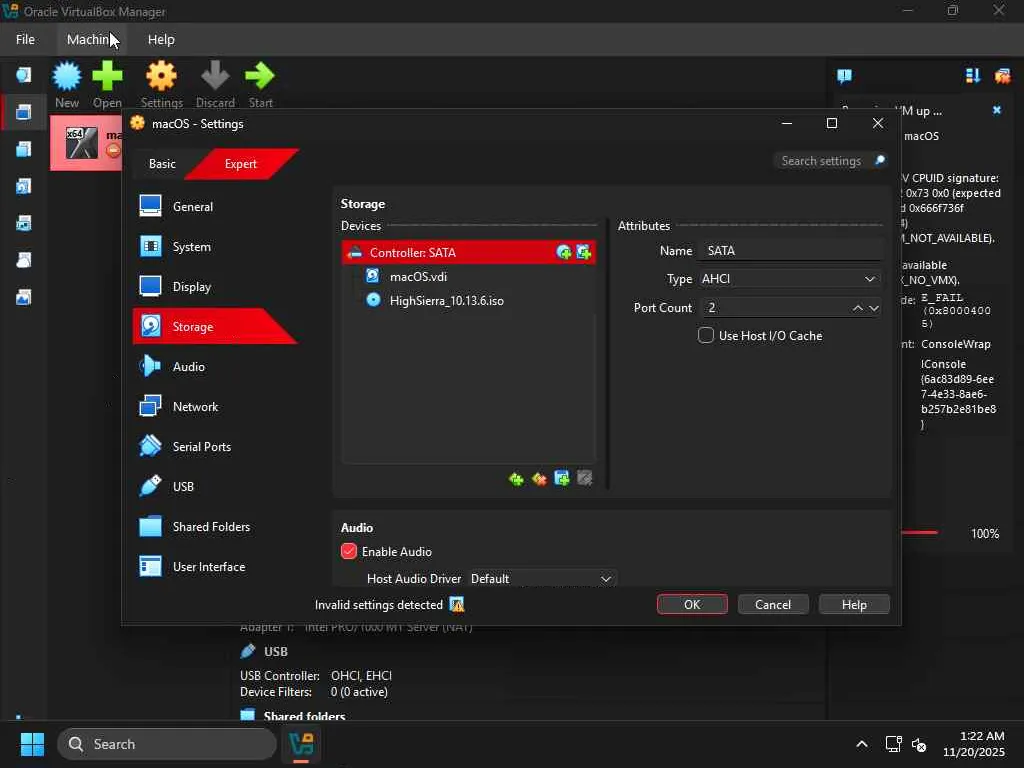Open Media tool in Manager left sidebar
Viewport: 1024px width, 768px height.
(24, 187)
